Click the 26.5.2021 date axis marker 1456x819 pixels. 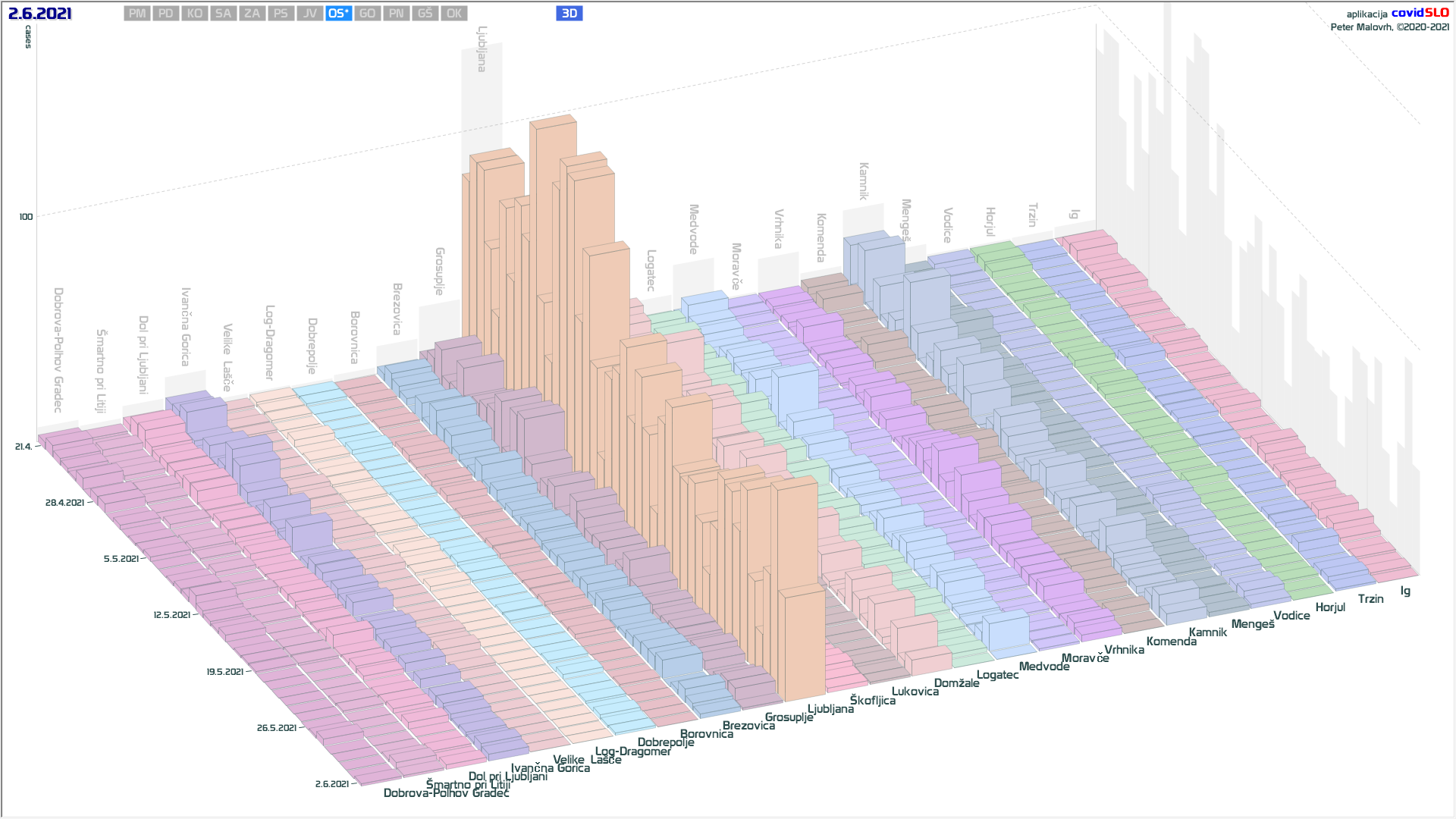click(276, 728)
